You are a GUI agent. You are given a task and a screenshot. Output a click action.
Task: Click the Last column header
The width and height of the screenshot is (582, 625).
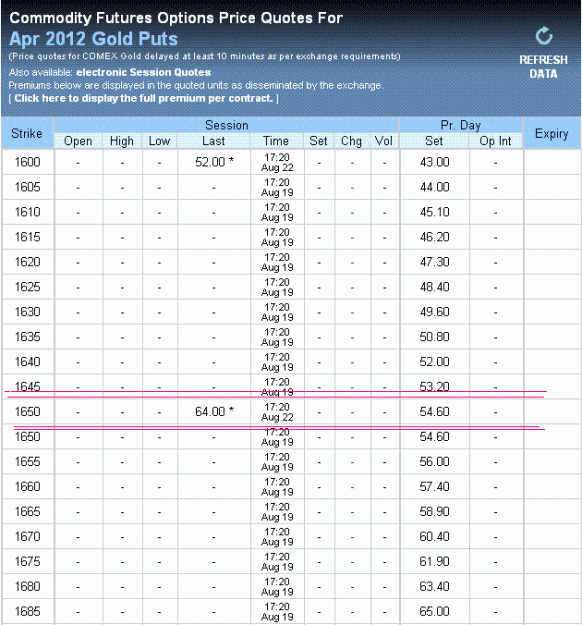[x=214, y=141]
